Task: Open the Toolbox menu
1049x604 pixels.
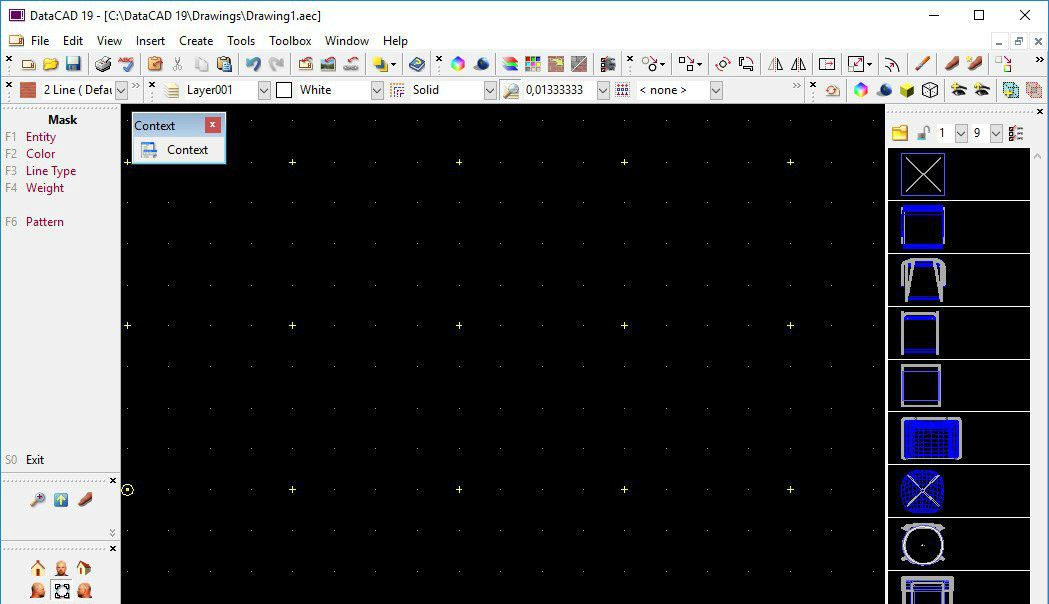Action: coord(290,41)
